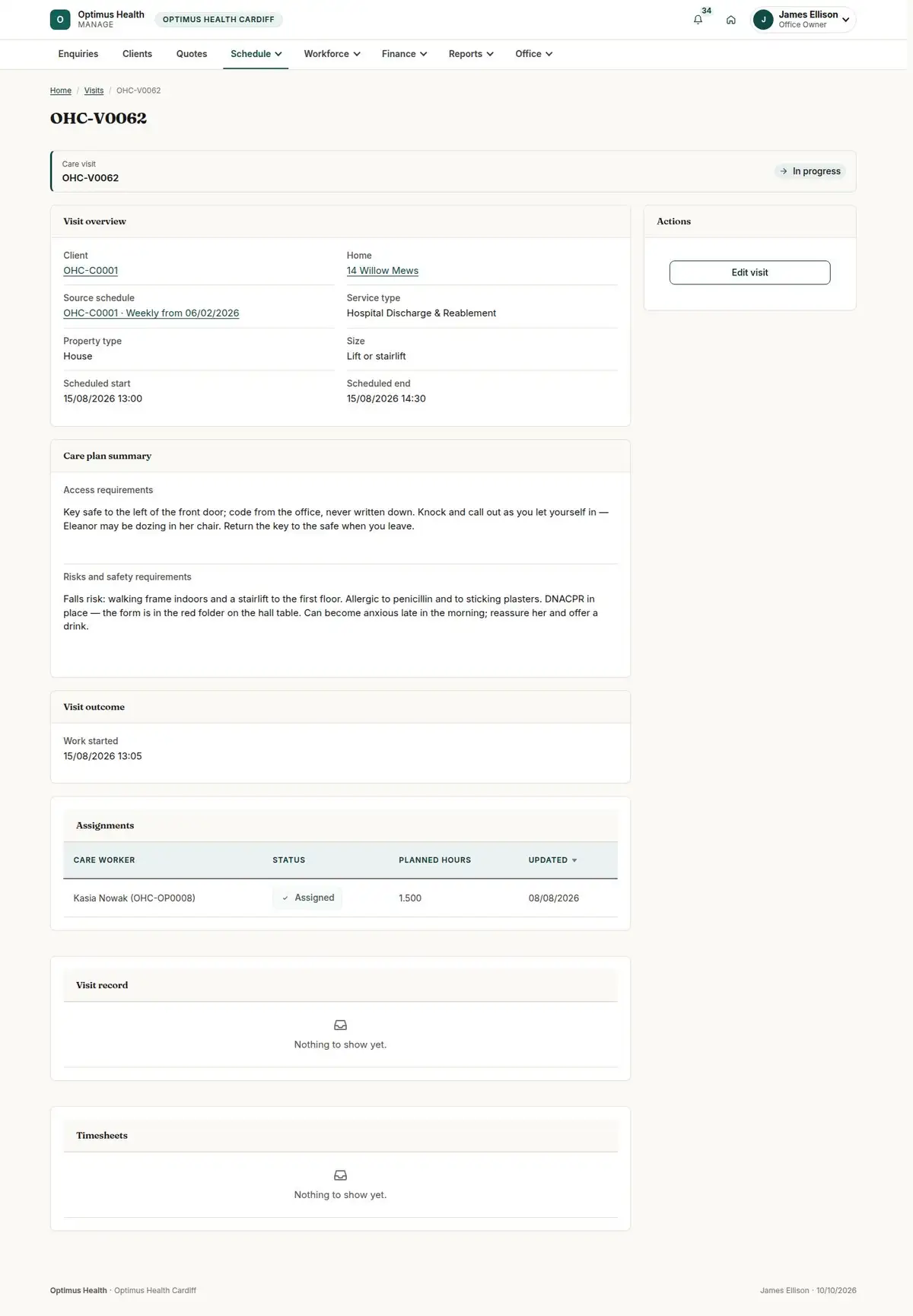This screenshot has width=913, height=1316.
Task: Click the Optimus Health logo square
Action: tap(60, 20)
